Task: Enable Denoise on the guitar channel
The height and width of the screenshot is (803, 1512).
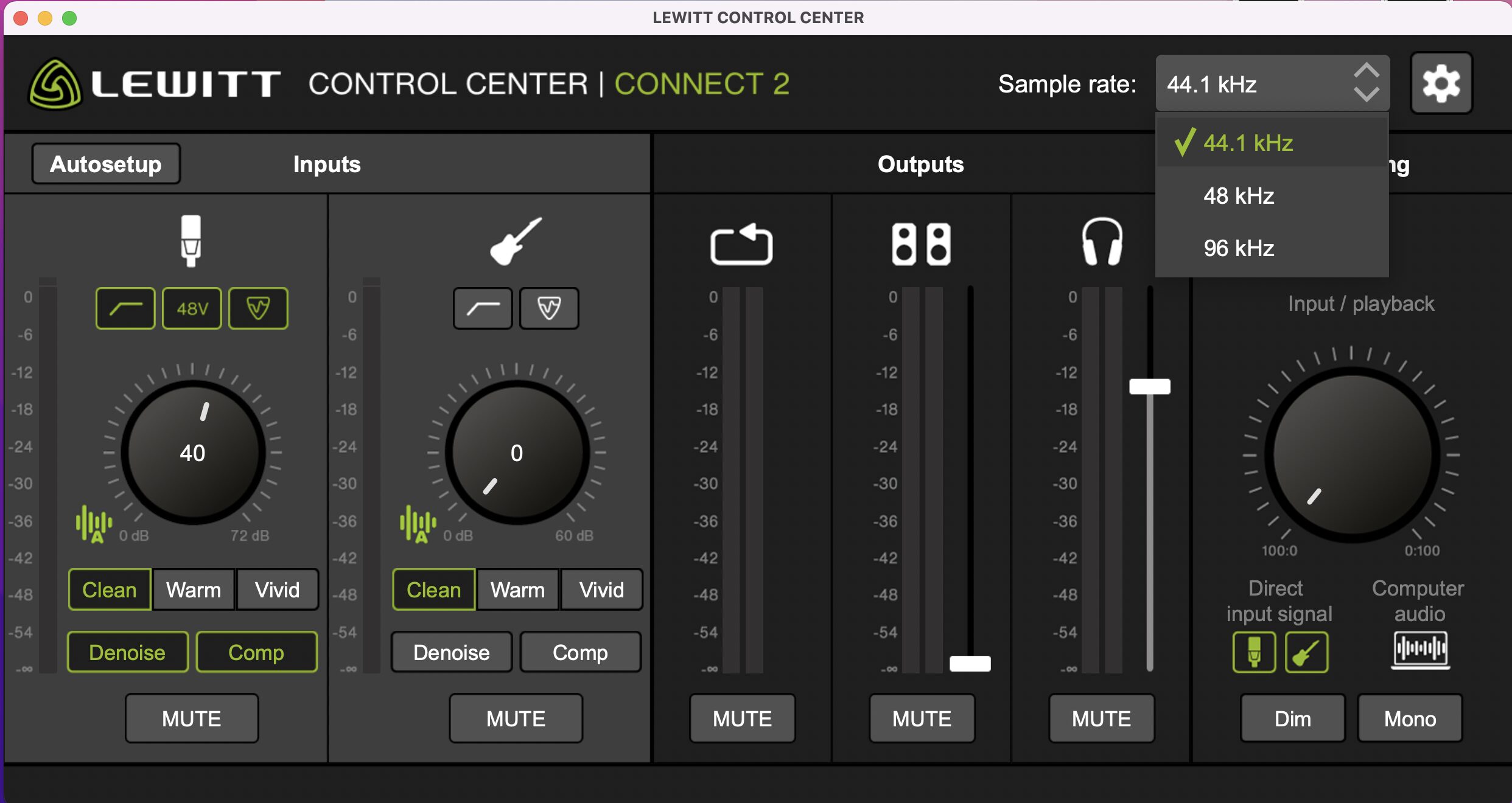Action: (452, 652)
